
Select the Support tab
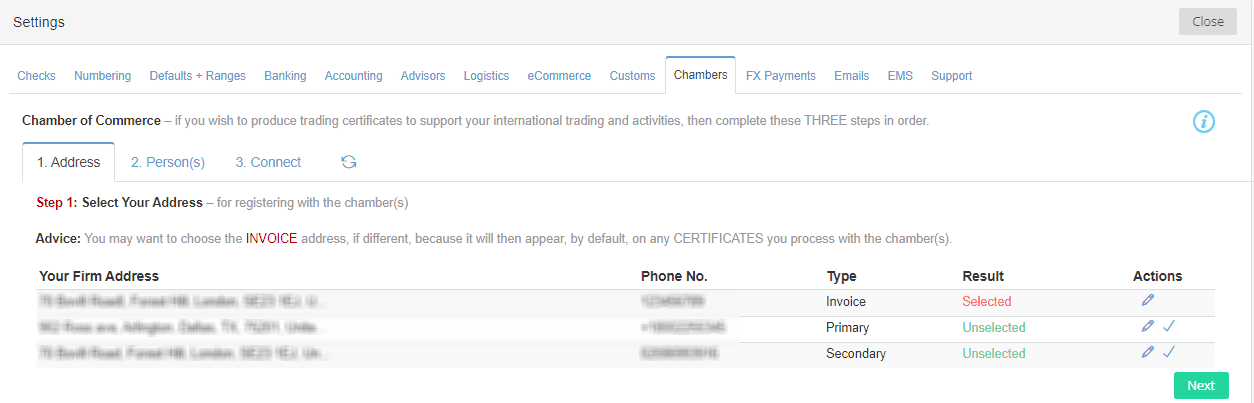click(x=951, y=76)
